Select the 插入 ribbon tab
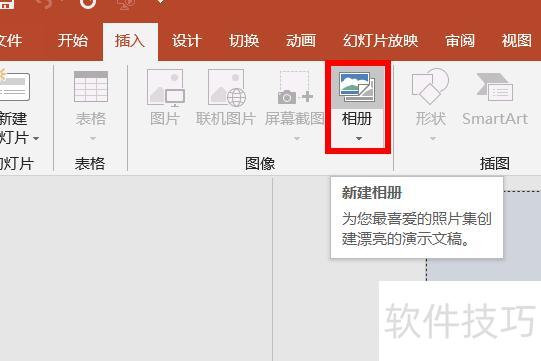 click(130, 41)
